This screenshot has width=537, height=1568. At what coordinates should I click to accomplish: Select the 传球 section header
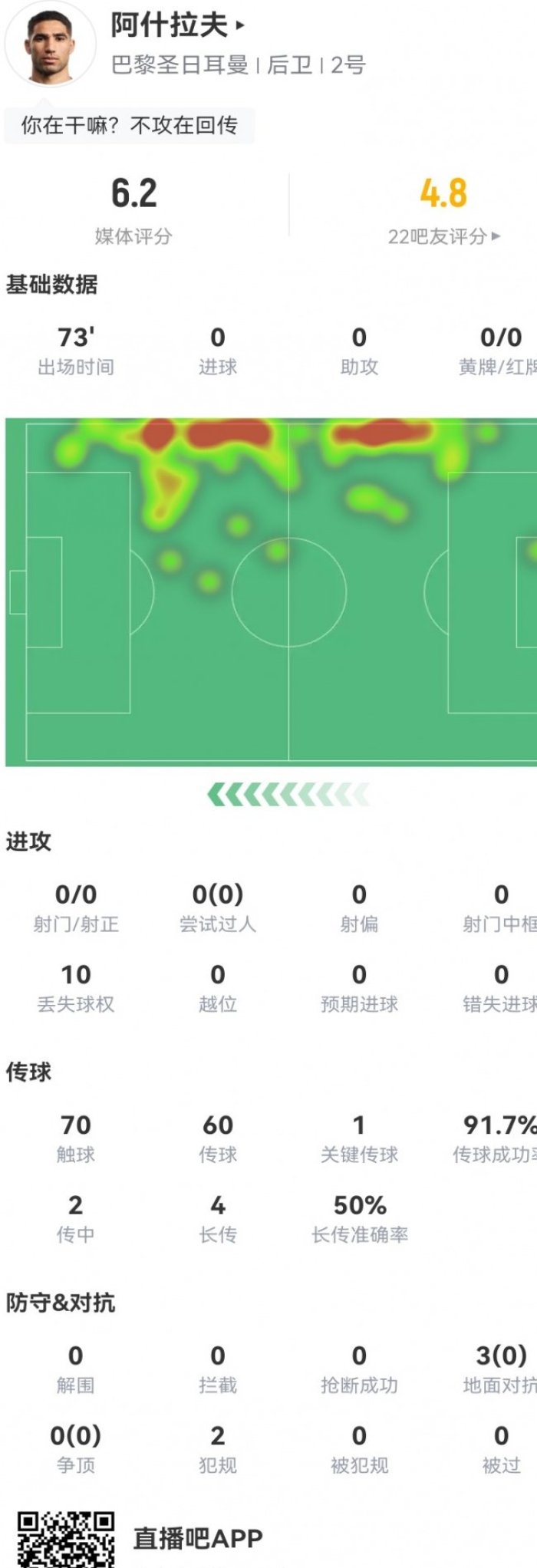pyautogui.click(x=28, y=1072)
